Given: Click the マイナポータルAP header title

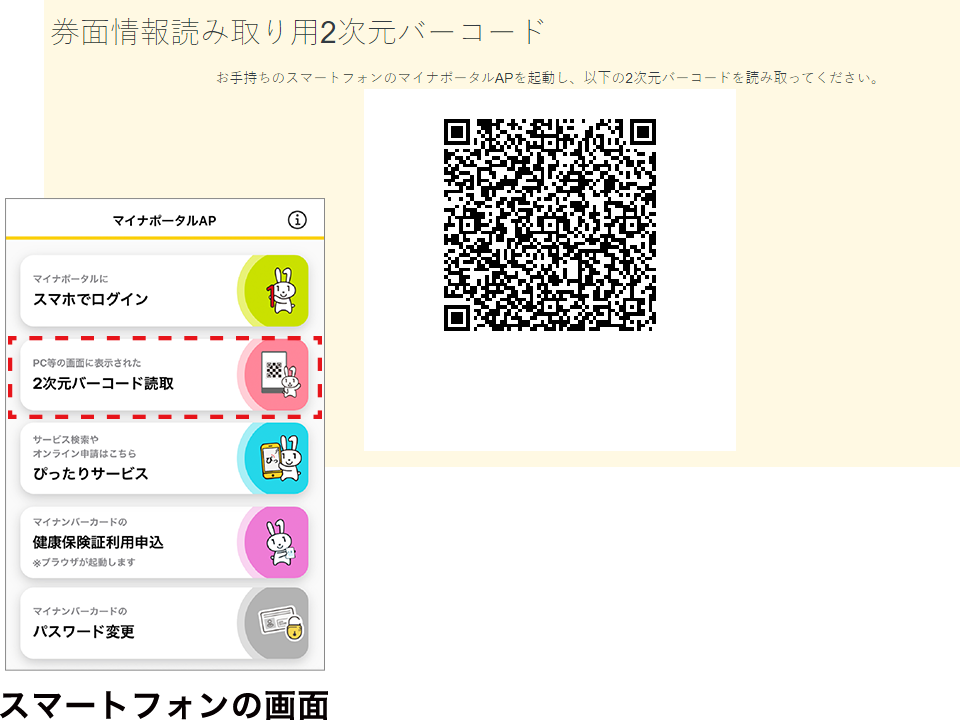Looking at the screenshot, I should click(164, 220).
